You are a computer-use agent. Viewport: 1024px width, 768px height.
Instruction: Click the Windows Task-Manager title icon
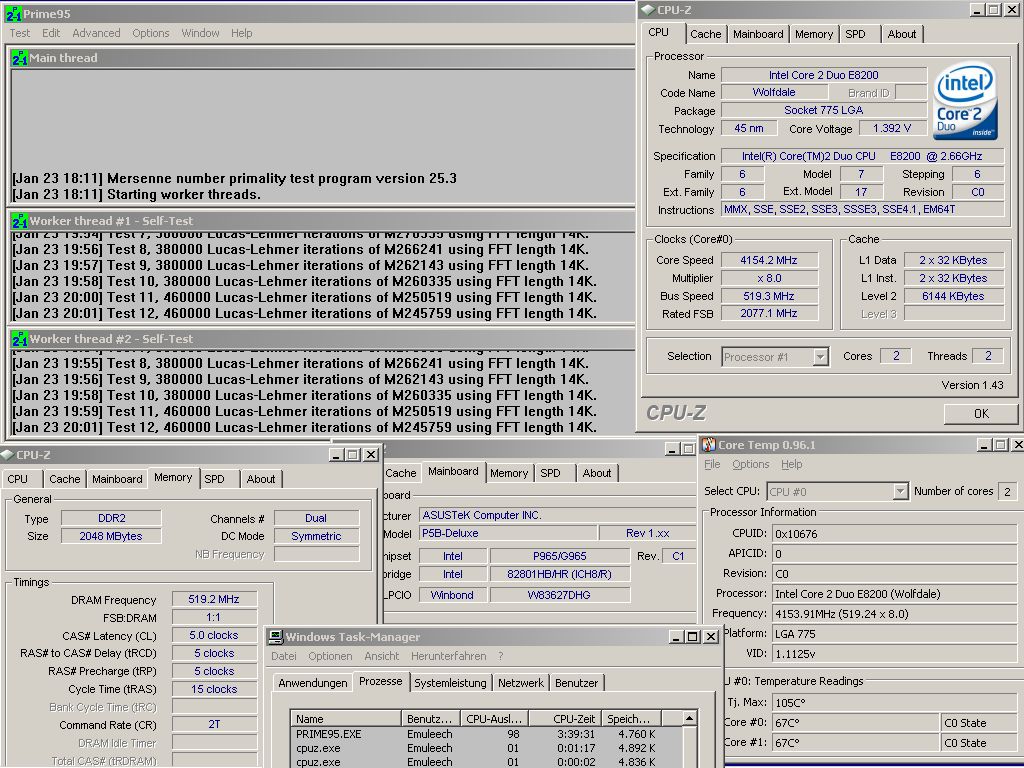tap(276, 637)
